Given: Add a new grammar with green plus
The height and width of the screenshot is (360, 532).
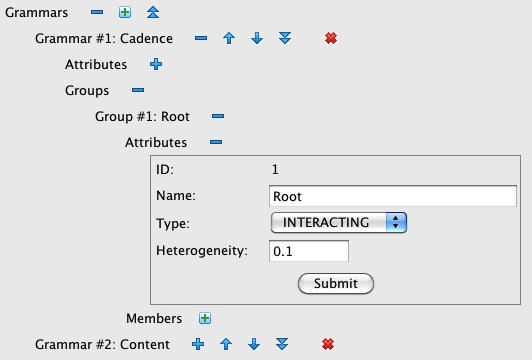Looking at the screenshot, I should pyautogui.click(x=125, y=13).
